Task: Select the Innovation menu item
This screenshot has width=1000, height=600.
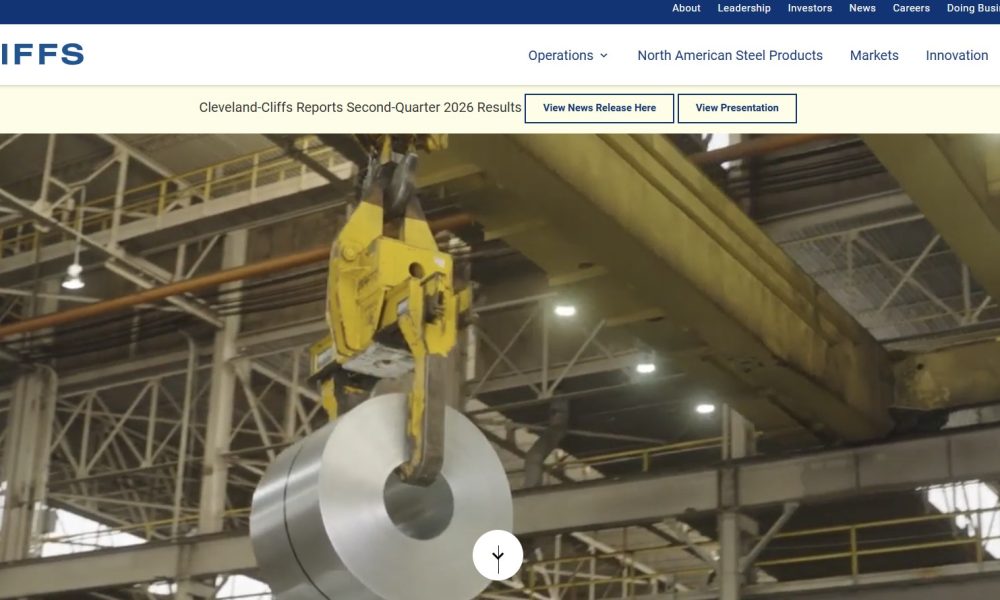Action: 957,55
